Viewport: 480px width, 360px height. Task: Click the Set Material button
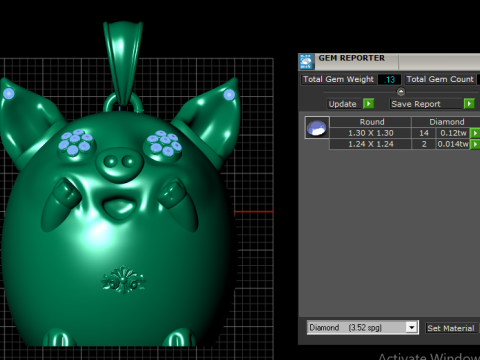(451, 328)
